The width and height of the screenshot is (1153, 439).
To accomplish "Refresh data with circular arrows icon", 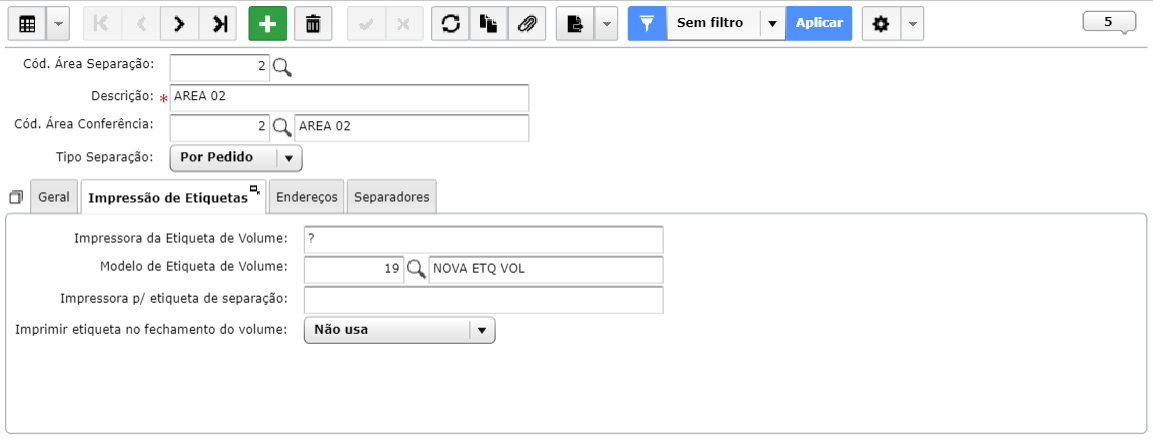I will tap(450, 24).
